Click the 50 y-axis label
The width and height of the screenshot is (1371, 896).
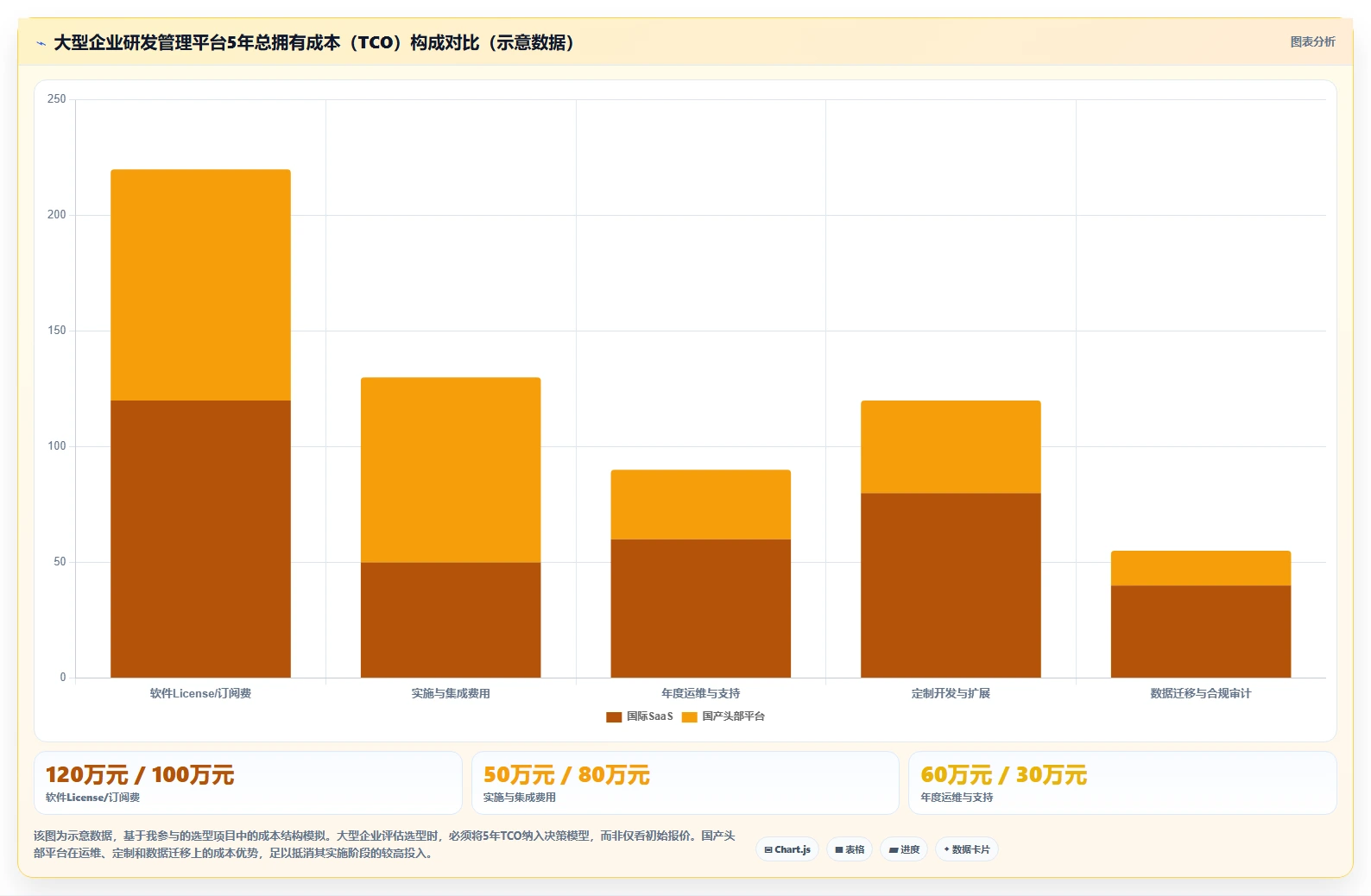coord(60,562)
